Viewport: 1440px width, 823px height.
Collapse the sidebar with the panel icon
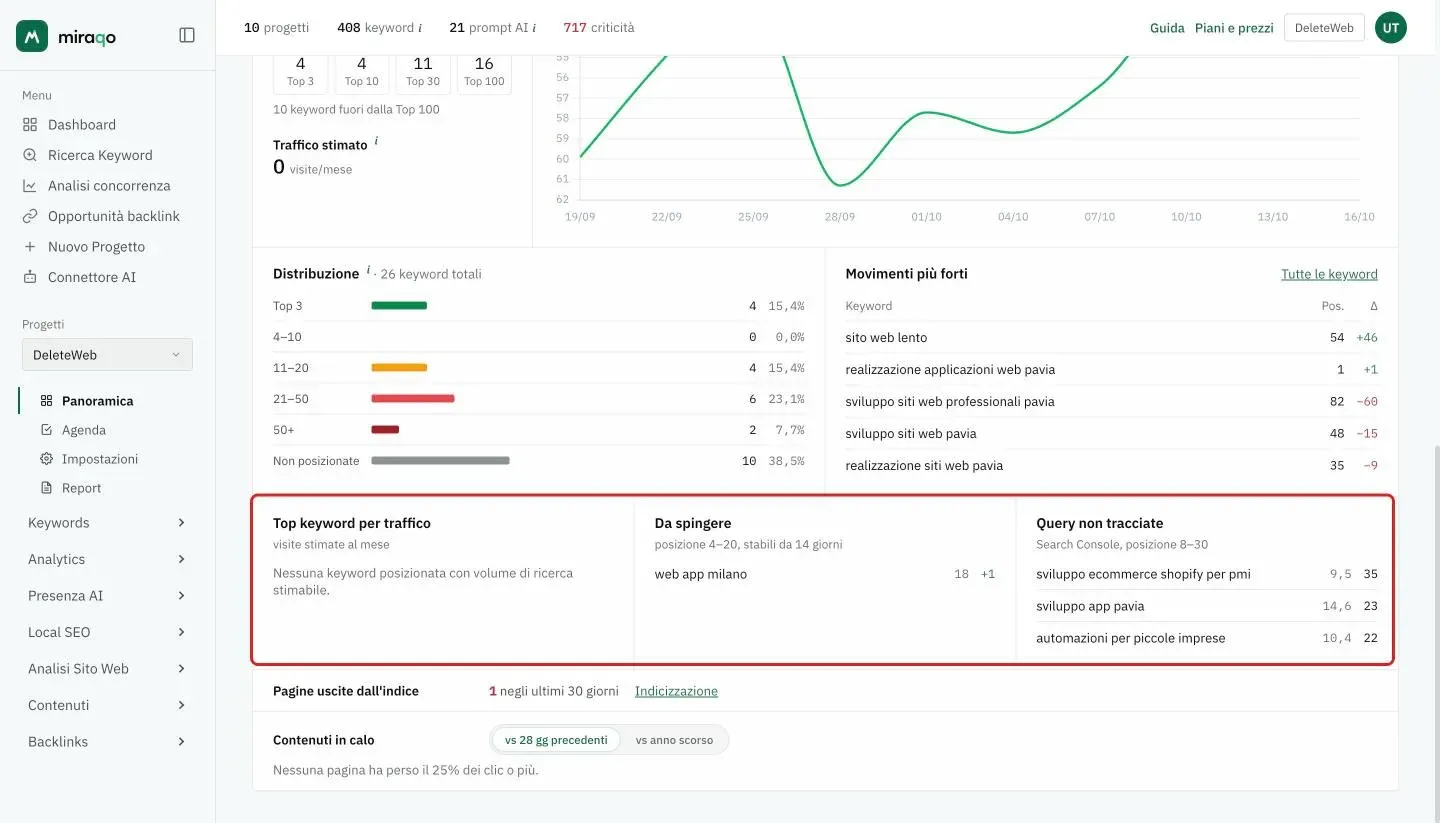pyautogui.click(x=187, y=35)
